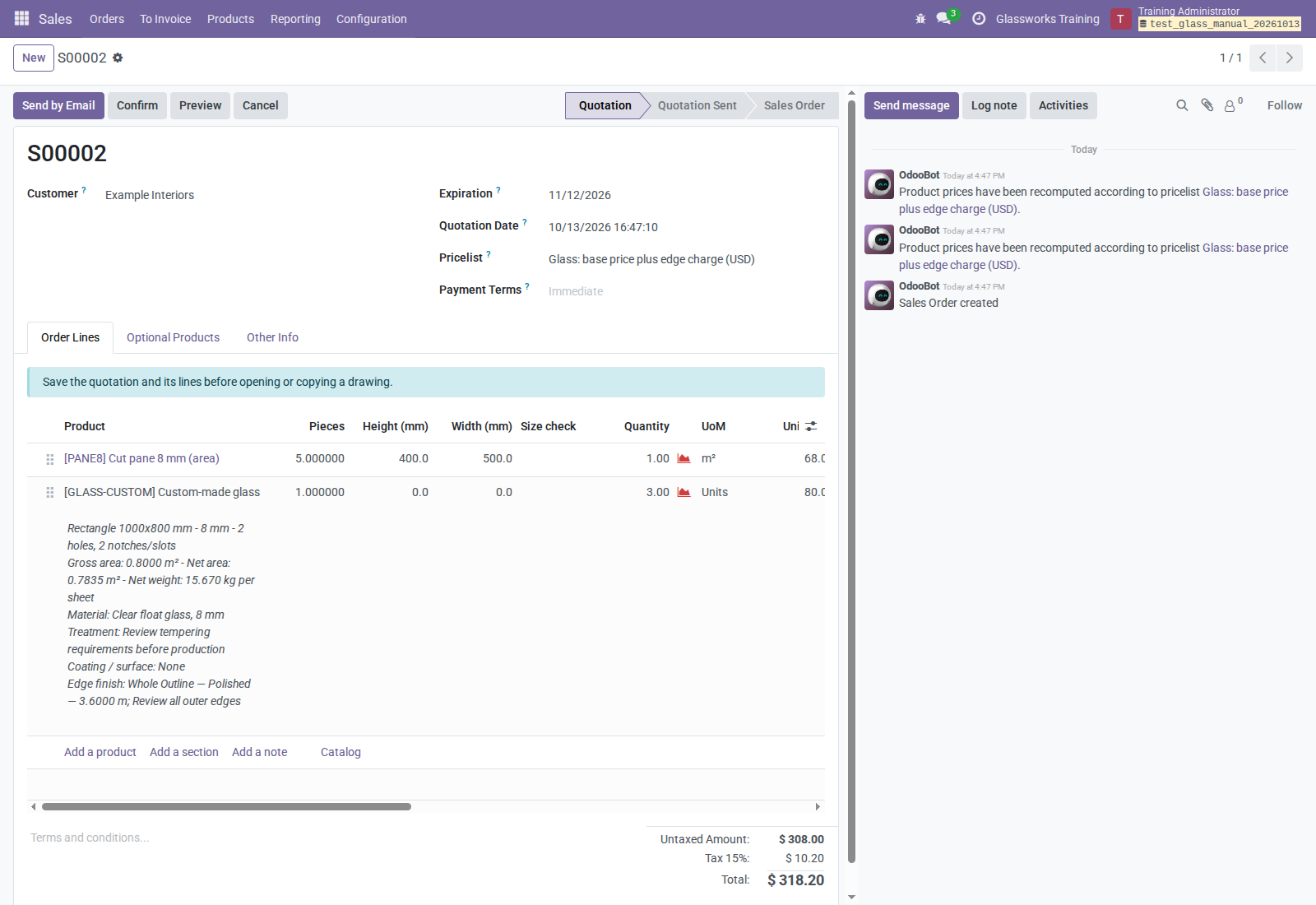Click the gear icon next to S00002

pos(118,58)
